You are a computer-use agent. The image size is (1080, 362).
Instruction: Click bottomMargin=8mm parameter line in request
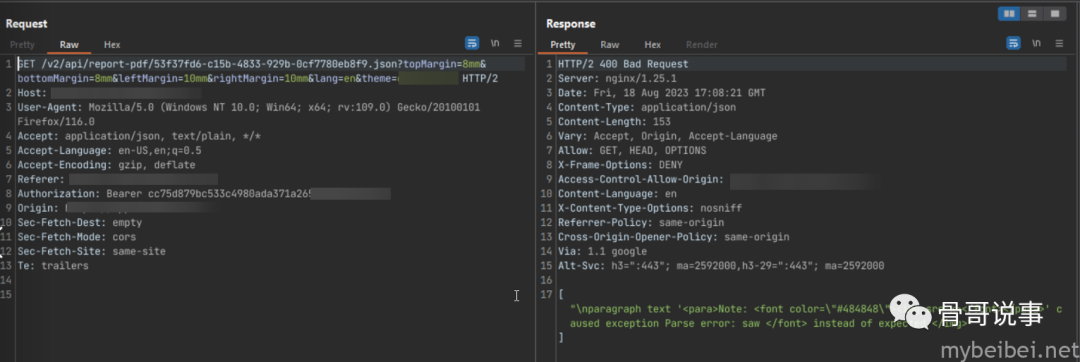[258, 78]
